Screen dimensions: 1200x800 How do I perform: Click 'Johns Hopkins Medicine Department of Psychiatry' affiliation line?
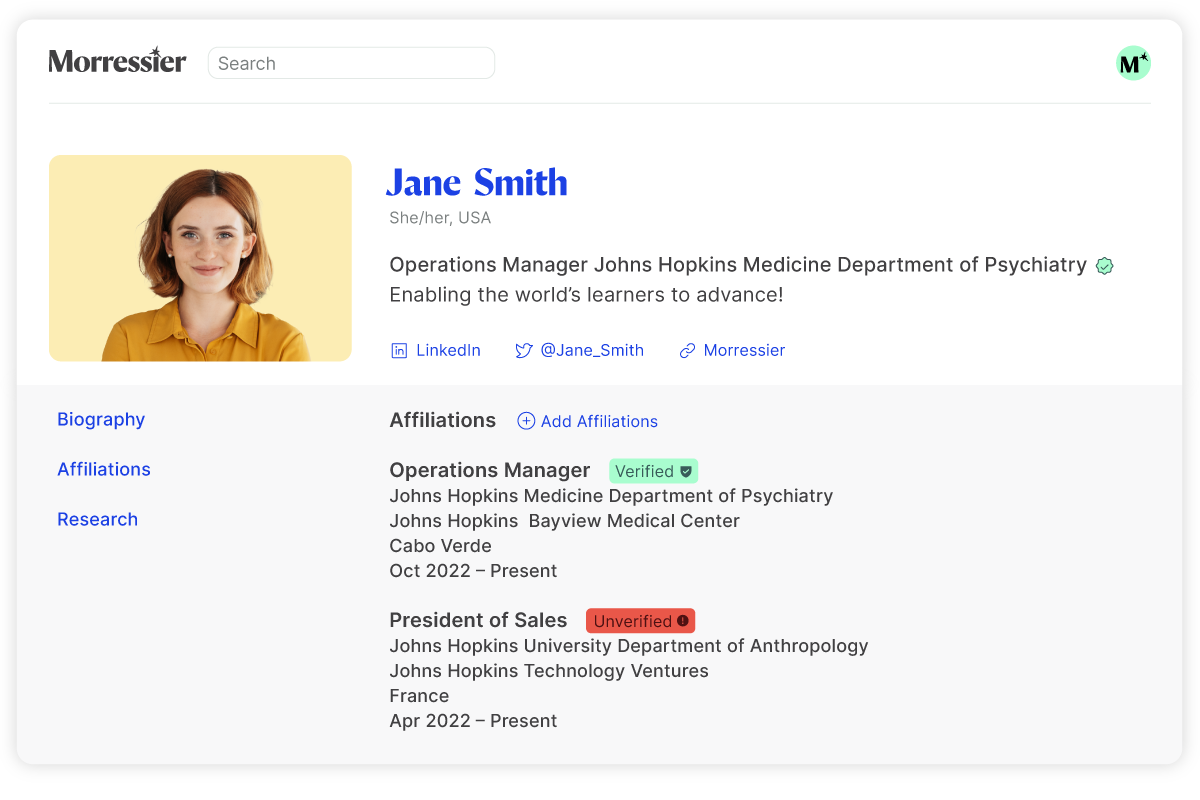tap(611, 496)
